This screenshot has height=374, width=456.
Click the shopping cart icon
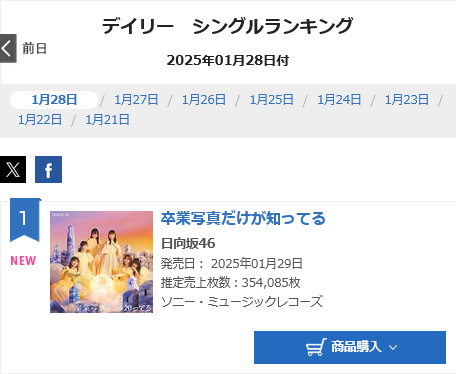coord(316,347)
